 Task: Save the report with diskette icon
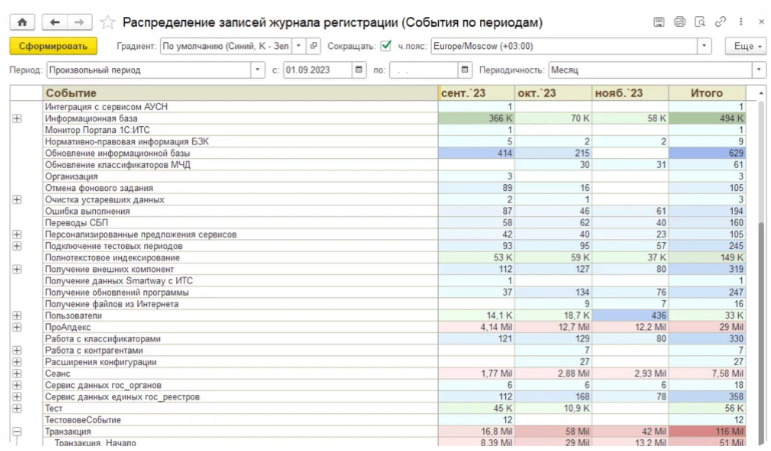(x=659, y=22)
